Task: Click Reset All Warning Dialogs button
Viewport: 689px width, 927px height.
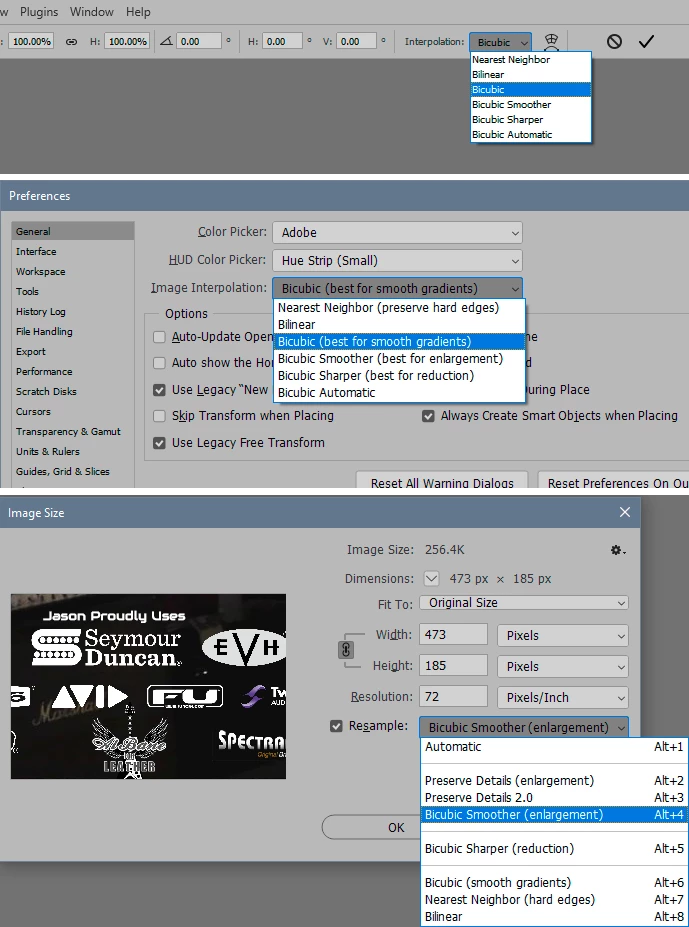Action: (x=442, y=483)
